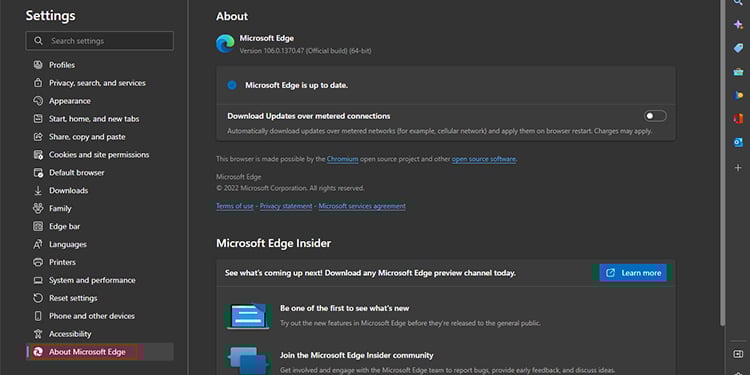Open the Shopping tag icon in sidebar
Screen dimensions: 750x375
click(x=738, y=48)
